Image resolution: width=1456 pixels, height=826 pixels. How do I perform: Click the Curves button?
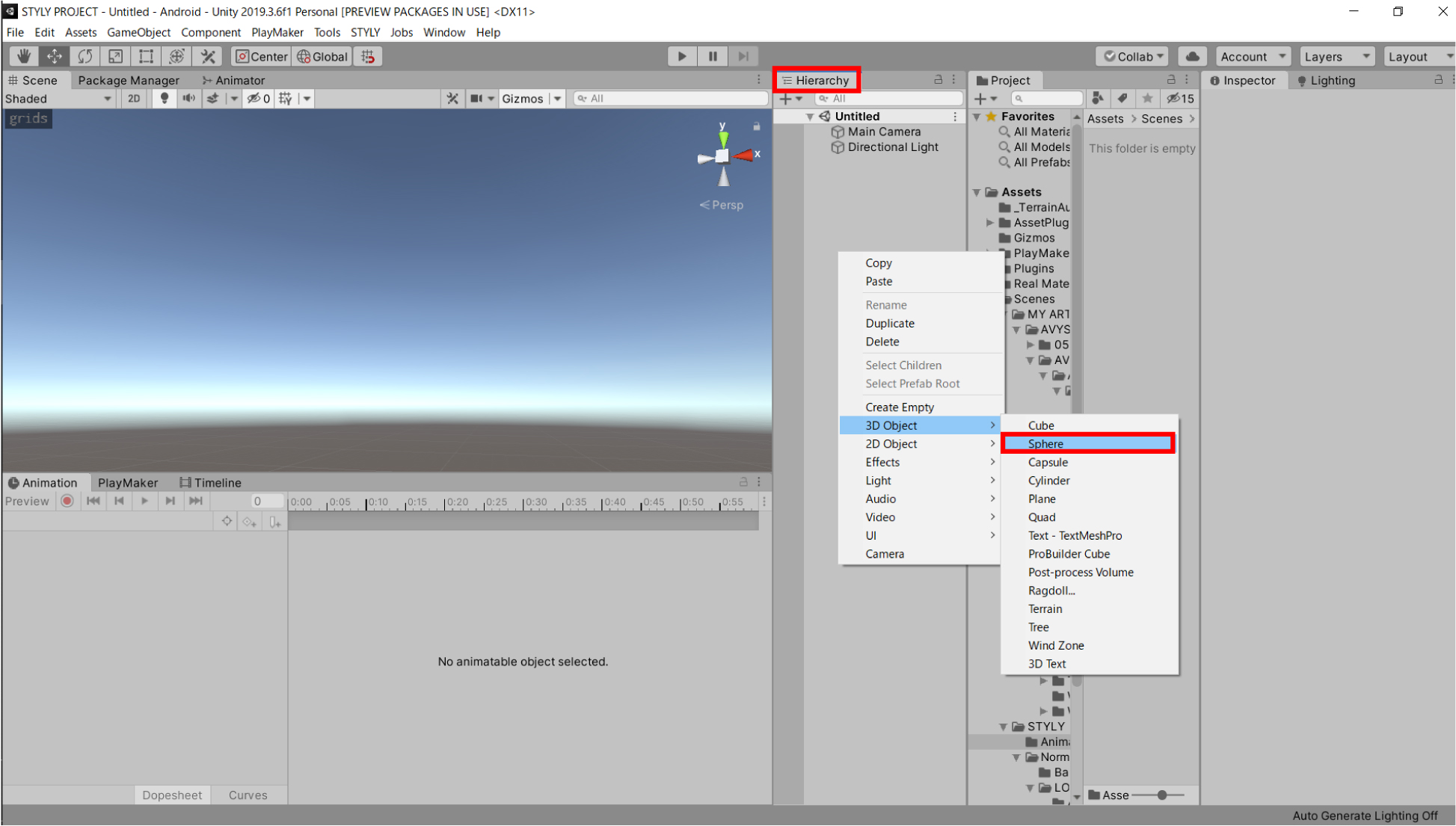point(248,795)
